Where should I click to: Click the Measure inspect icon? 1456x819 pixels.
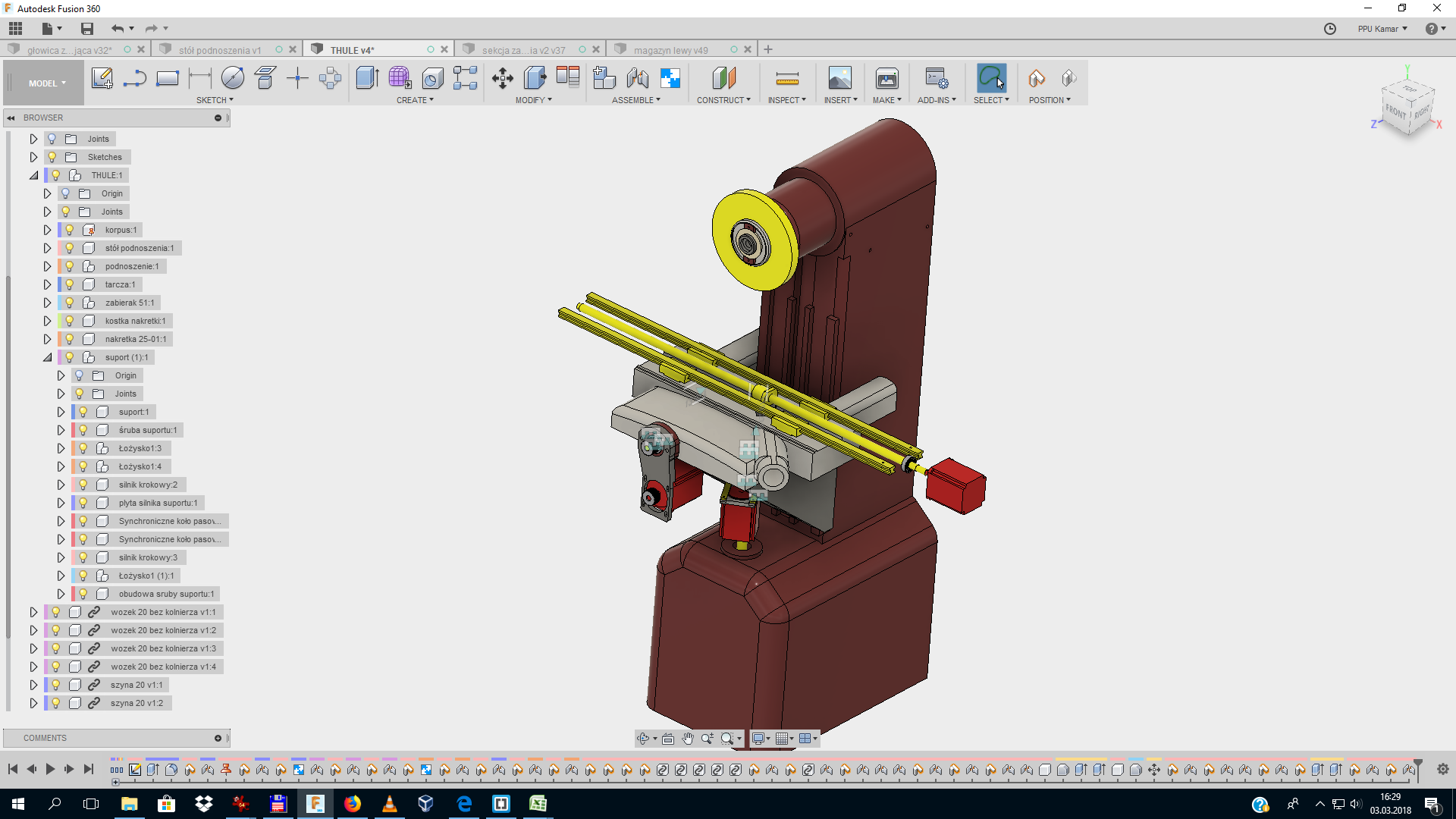click(787, 78)
